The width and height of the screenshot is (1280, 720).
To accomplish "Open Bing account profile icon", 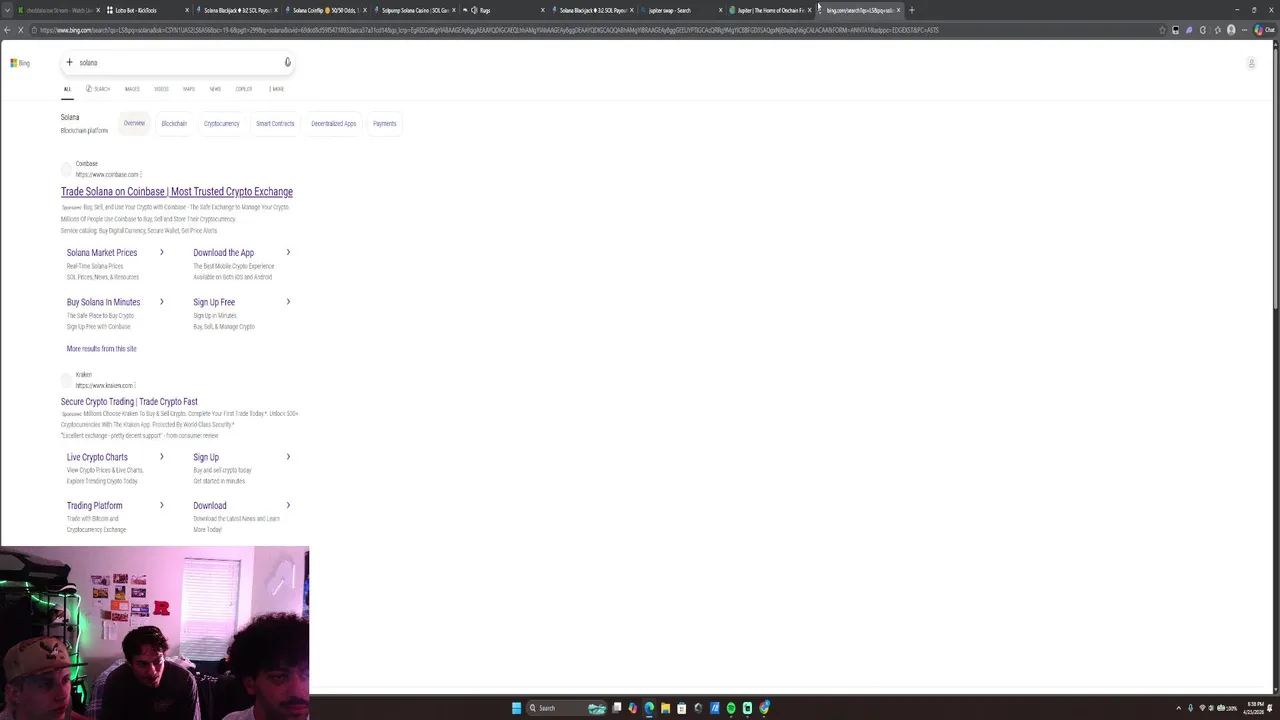I will 1251,64.
